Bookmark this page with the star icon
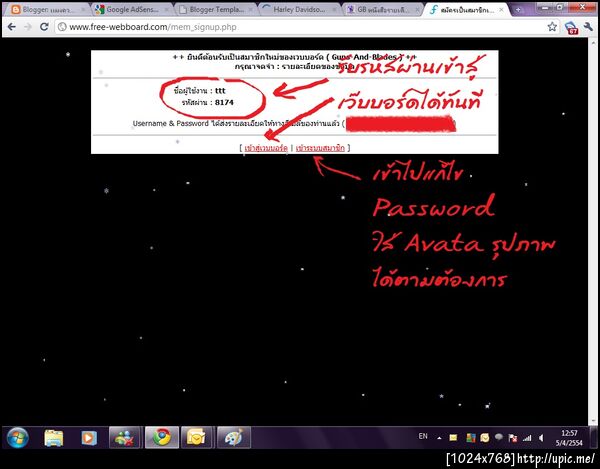The height and width of the screenshot is (469, 600). [x=552, y=27]
